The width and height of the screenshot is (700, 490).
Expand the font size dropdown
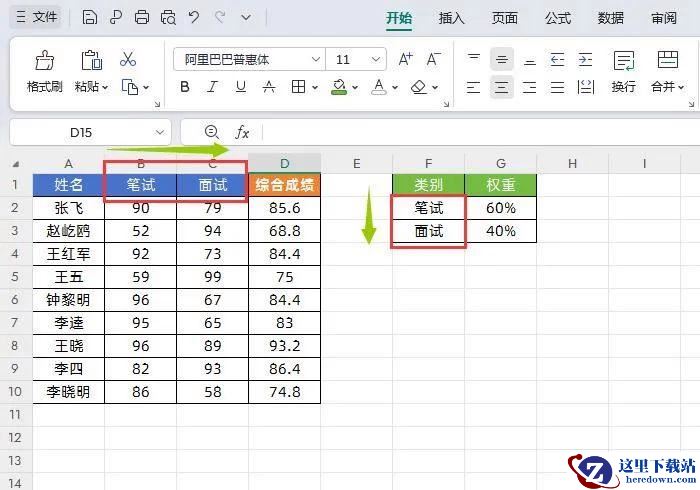(x=376, y=60)
